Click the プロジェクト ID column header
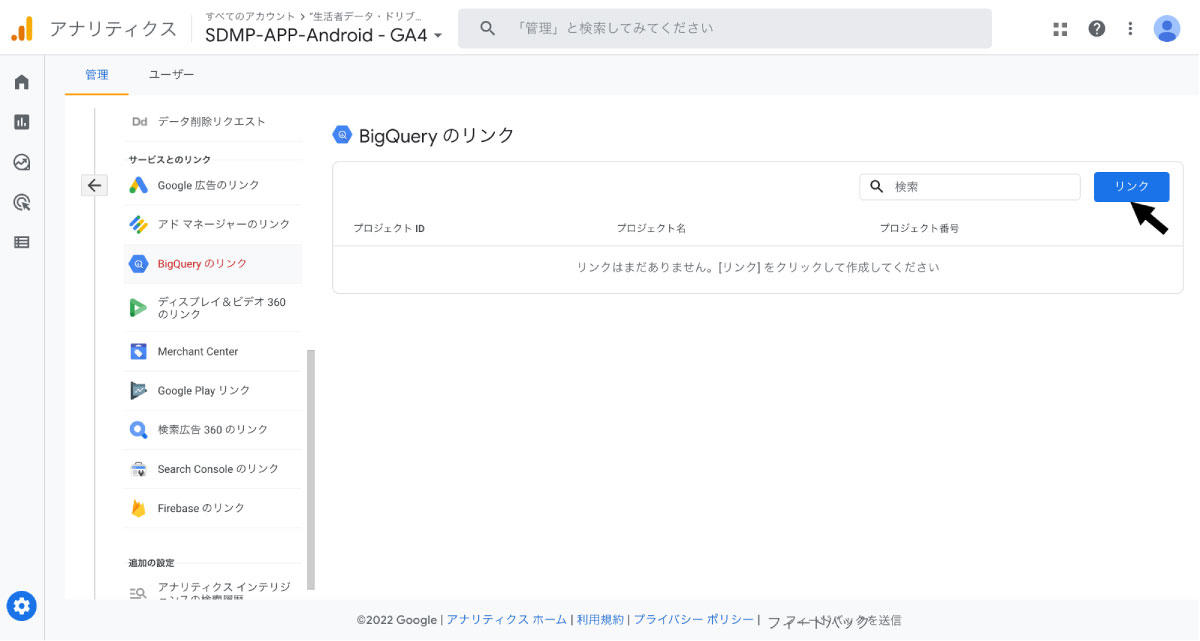Screen dimensions: 1200x641 point(389,229)
